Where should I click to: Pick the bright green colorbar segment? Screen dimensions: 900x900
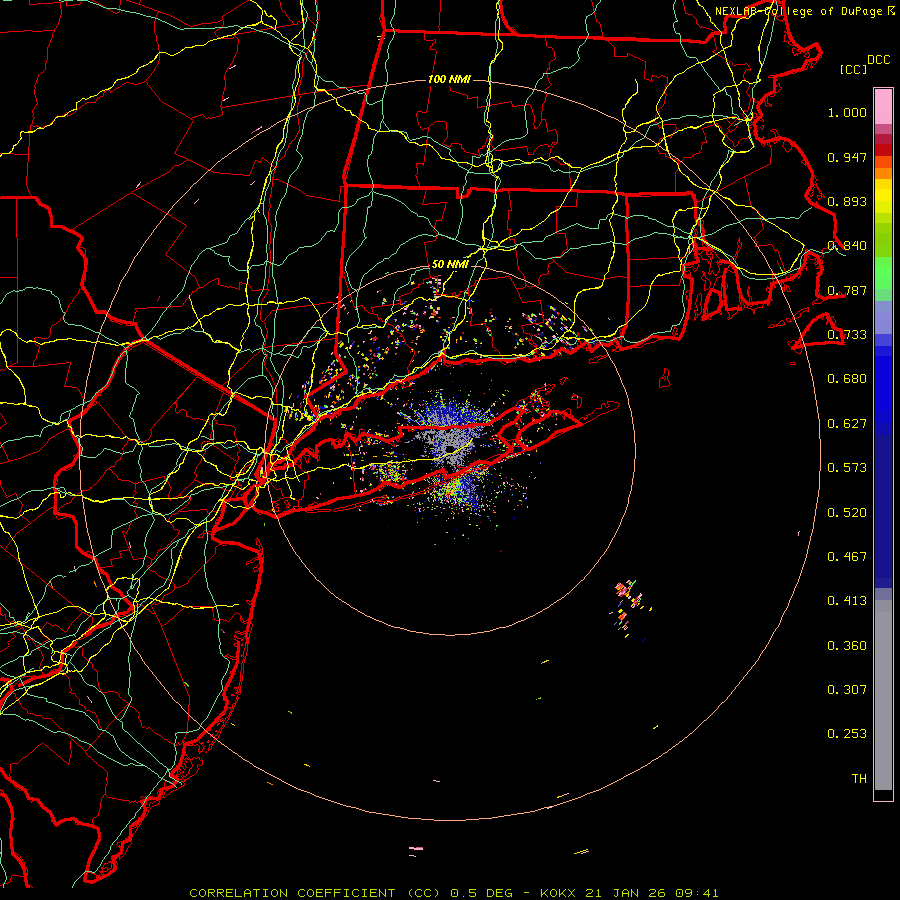tap(883, 273)
